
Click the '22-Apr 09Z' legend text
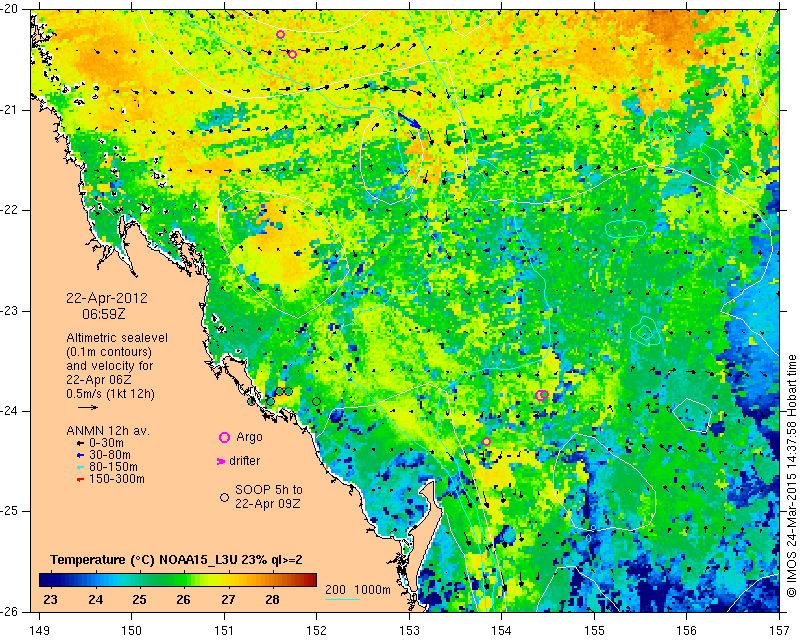267,504
